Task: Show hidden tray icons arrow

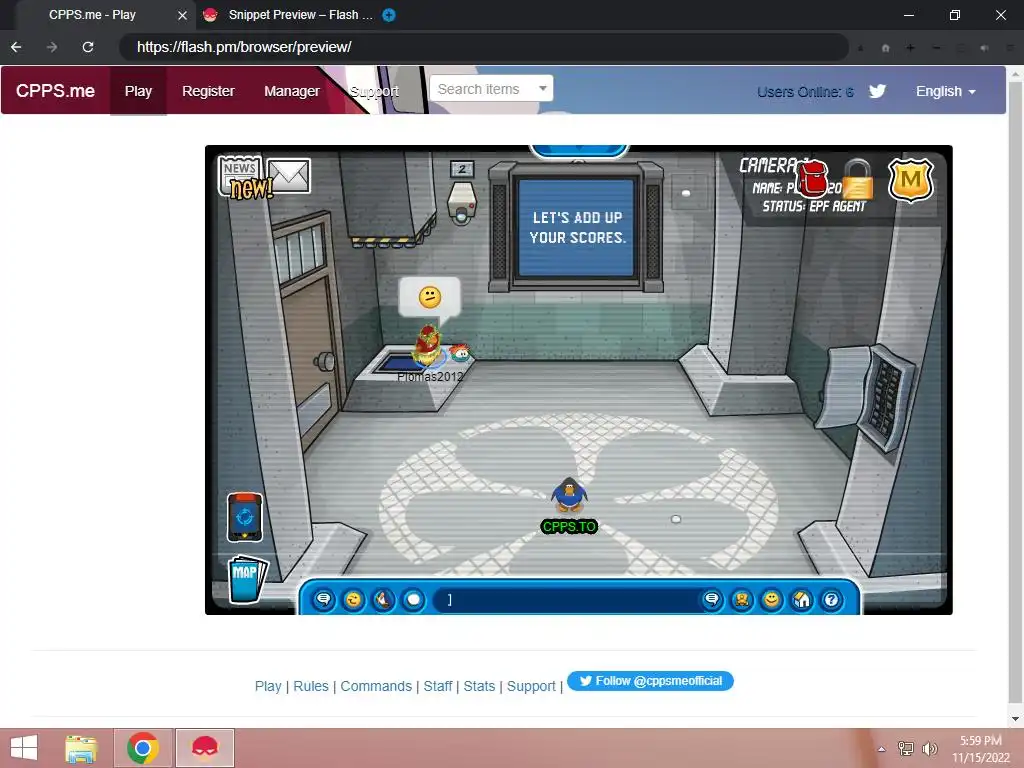Action: (882, 749)
